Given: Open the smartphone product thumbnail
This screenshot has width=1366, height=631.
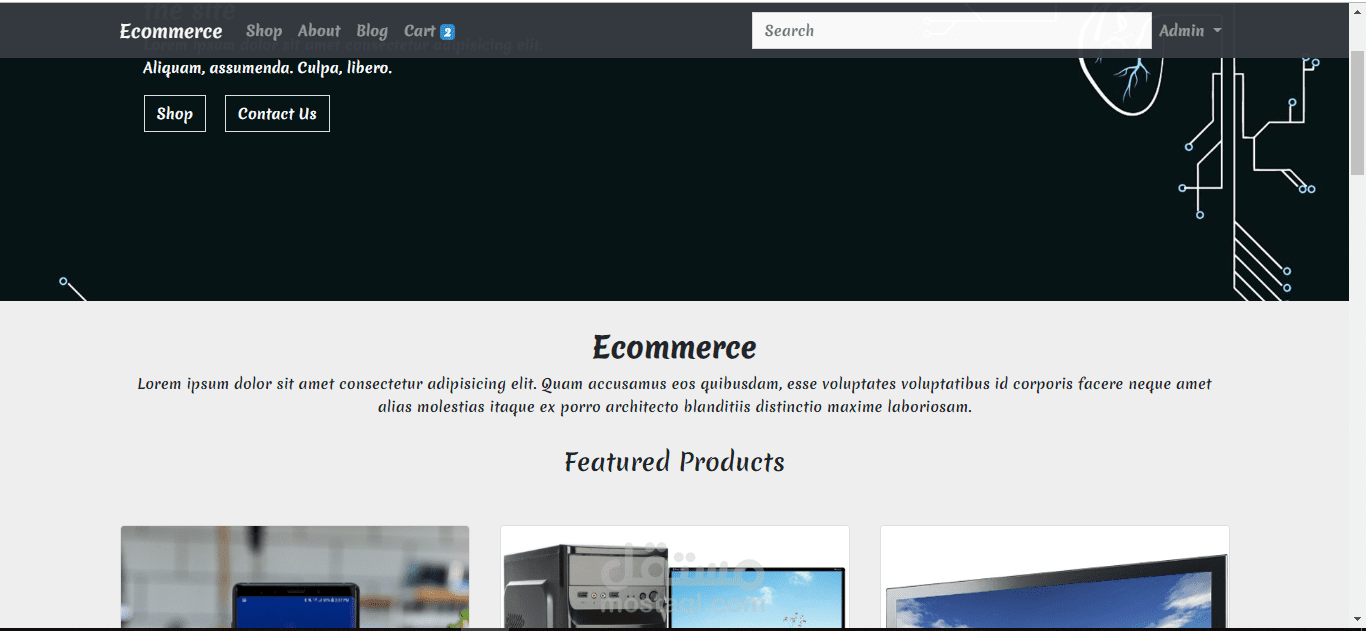Looking at the screenshot, I should [295, 577].
